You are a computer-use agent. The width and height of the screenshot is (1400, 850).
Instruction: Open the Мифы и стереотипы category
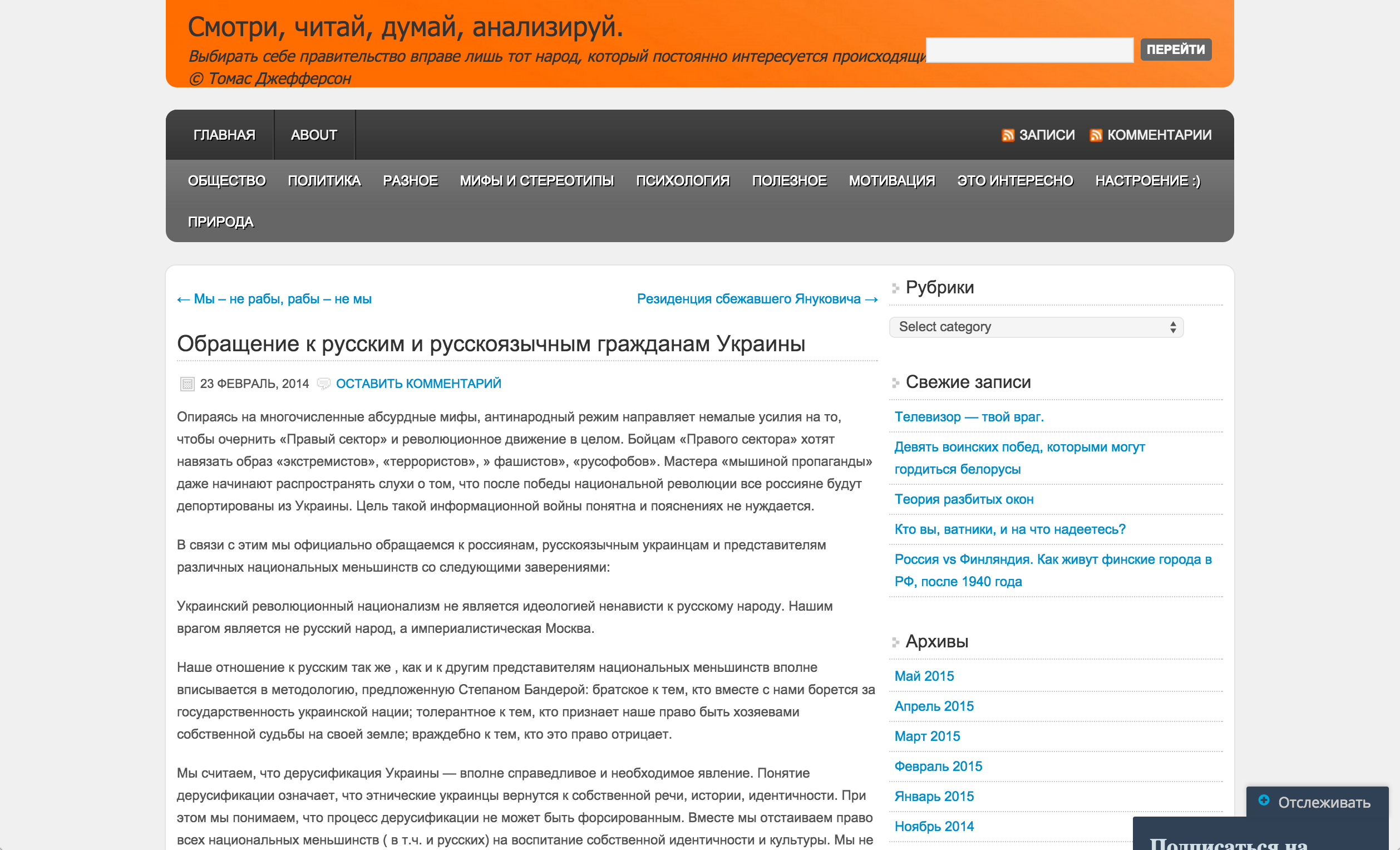tap(536, 181)
